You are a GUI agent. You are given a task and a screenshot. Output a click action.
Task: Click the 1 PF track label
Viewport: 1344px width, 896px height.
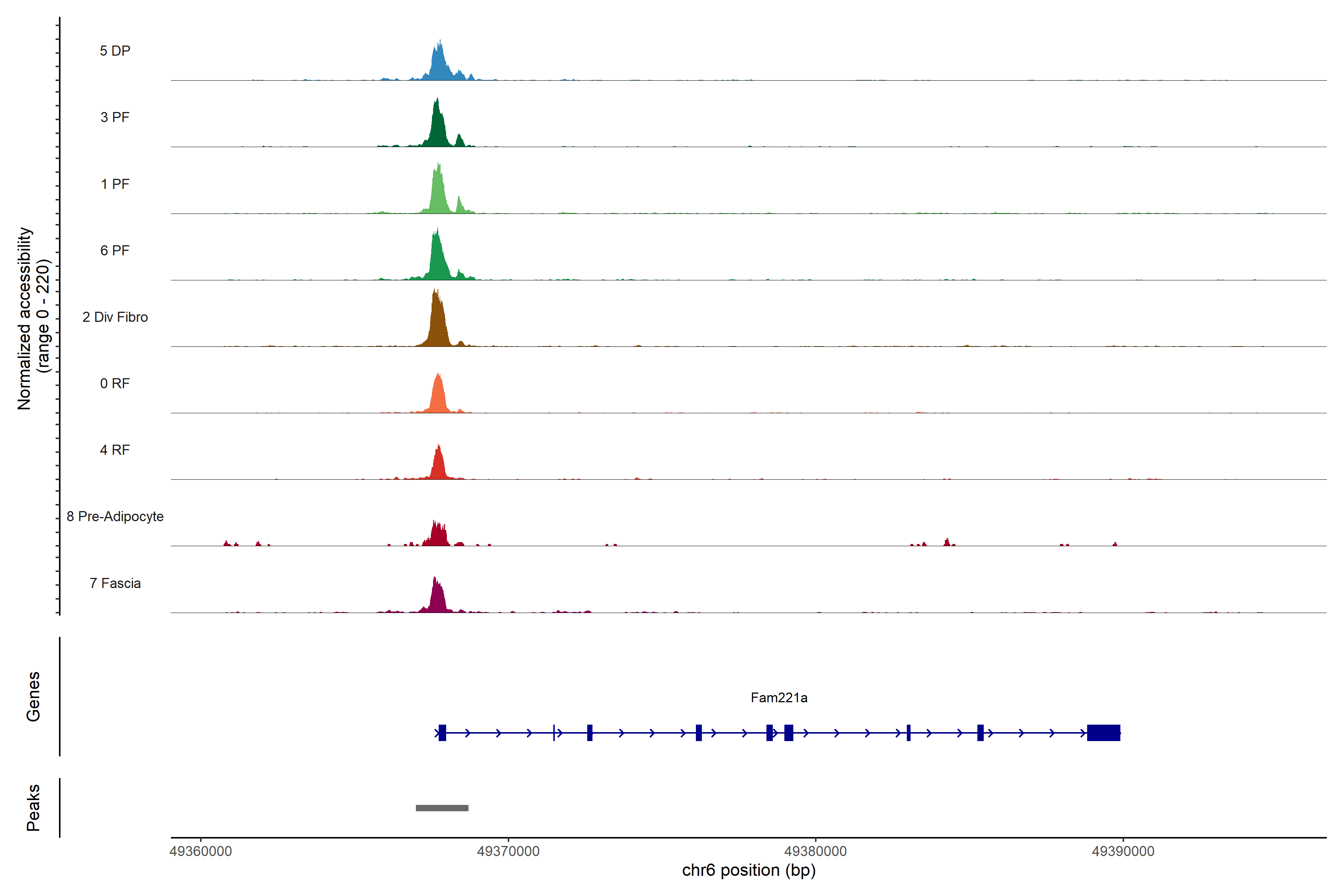[115, 184]
